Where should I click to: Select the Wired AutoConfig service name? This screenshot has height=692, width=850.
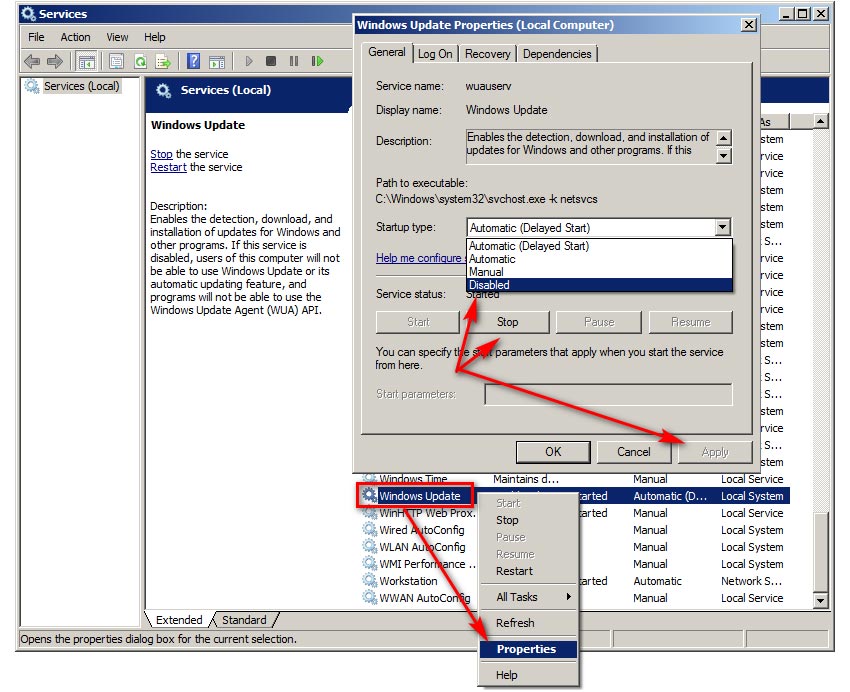[x=422, y=529]
